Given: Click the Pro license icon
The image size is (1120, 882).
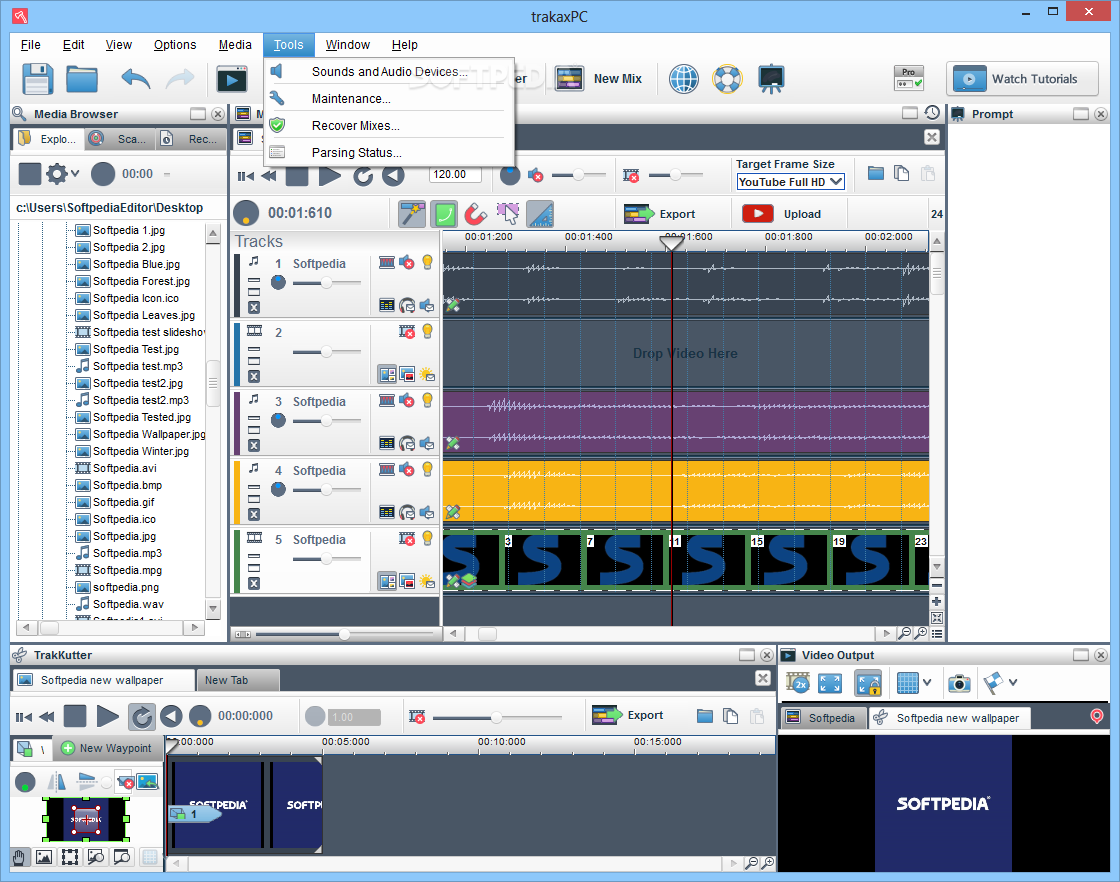Looking at the screenshot, I should (909, 79).
